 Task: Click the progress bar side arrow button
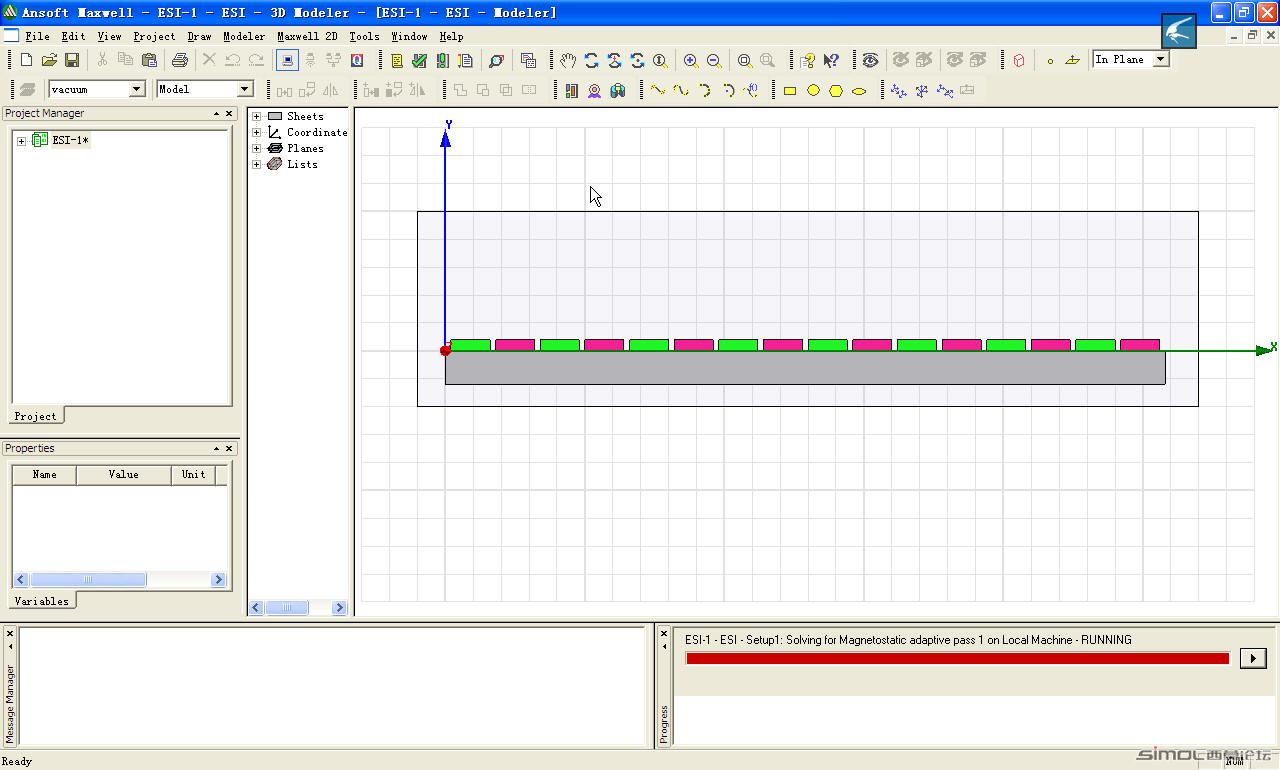coord(1253,658)
